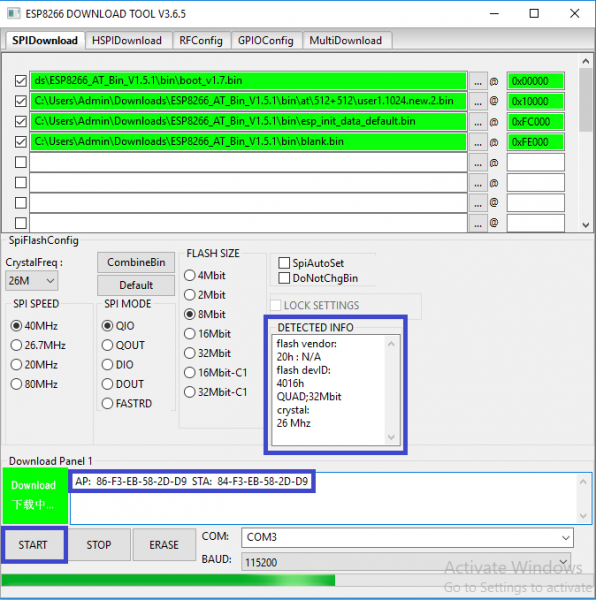The image size is (596, 600).
Task: Click the DETECTED INFO scroll up arrow
Action: click(x=391, y=344)
